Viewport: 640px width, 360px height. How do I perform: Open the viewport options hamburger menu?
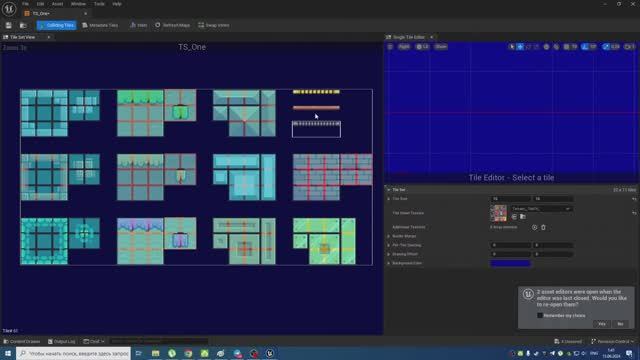point(390,47)
